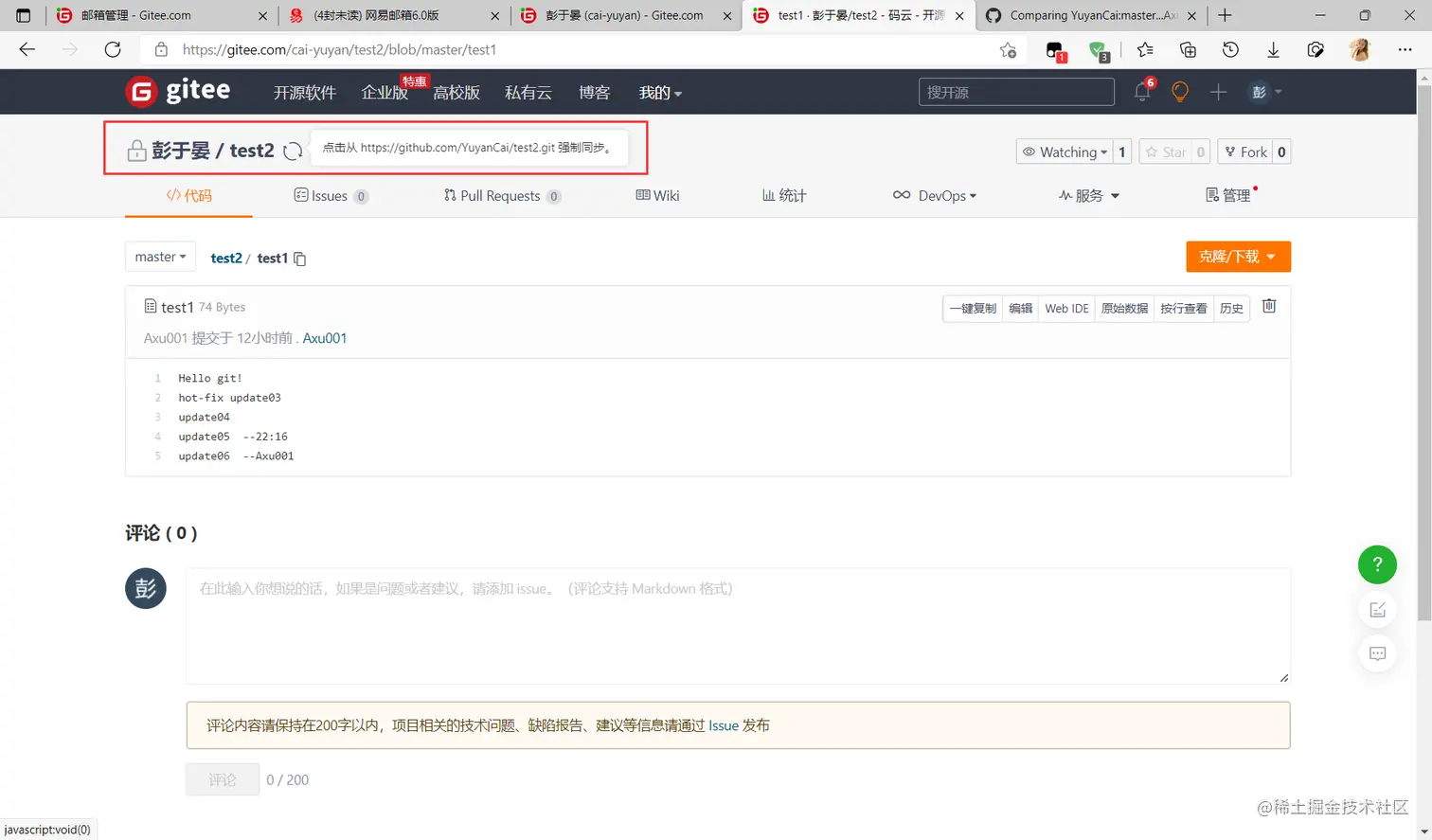
Task: Click the 评论 submit button
Action: pos(223,779)
